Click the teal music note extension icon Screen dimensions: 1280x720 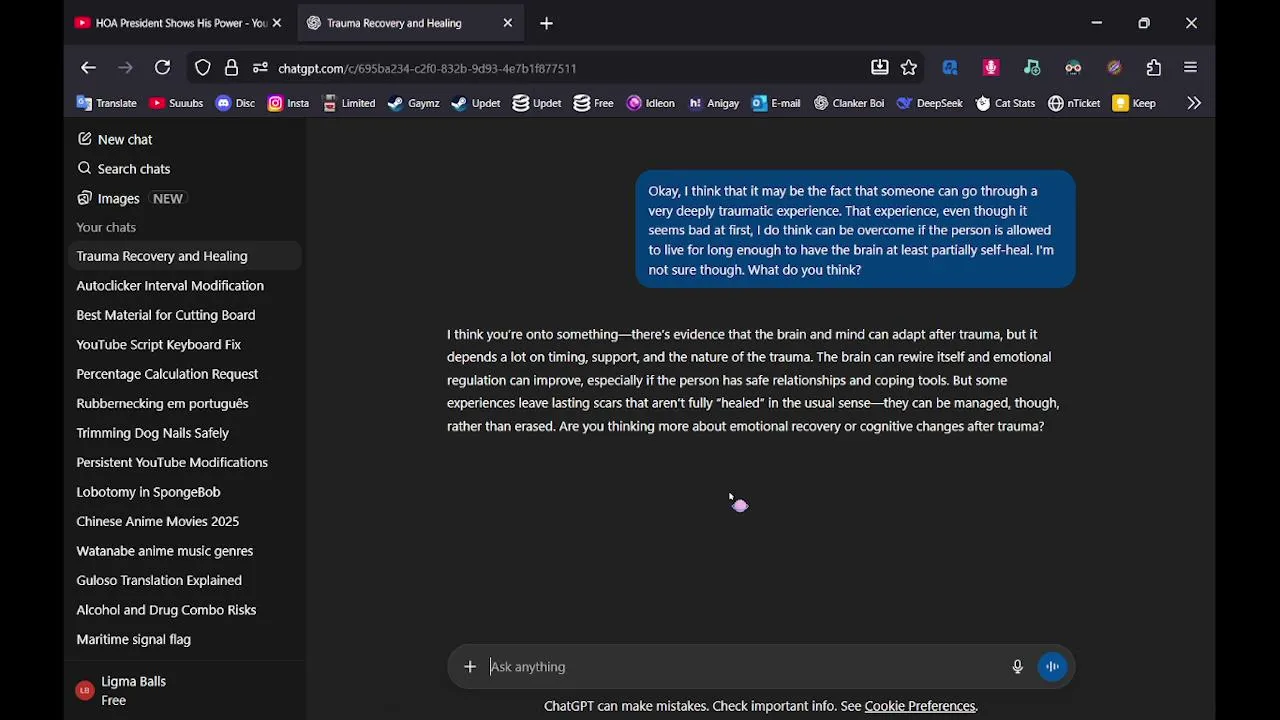[1032, 68]
